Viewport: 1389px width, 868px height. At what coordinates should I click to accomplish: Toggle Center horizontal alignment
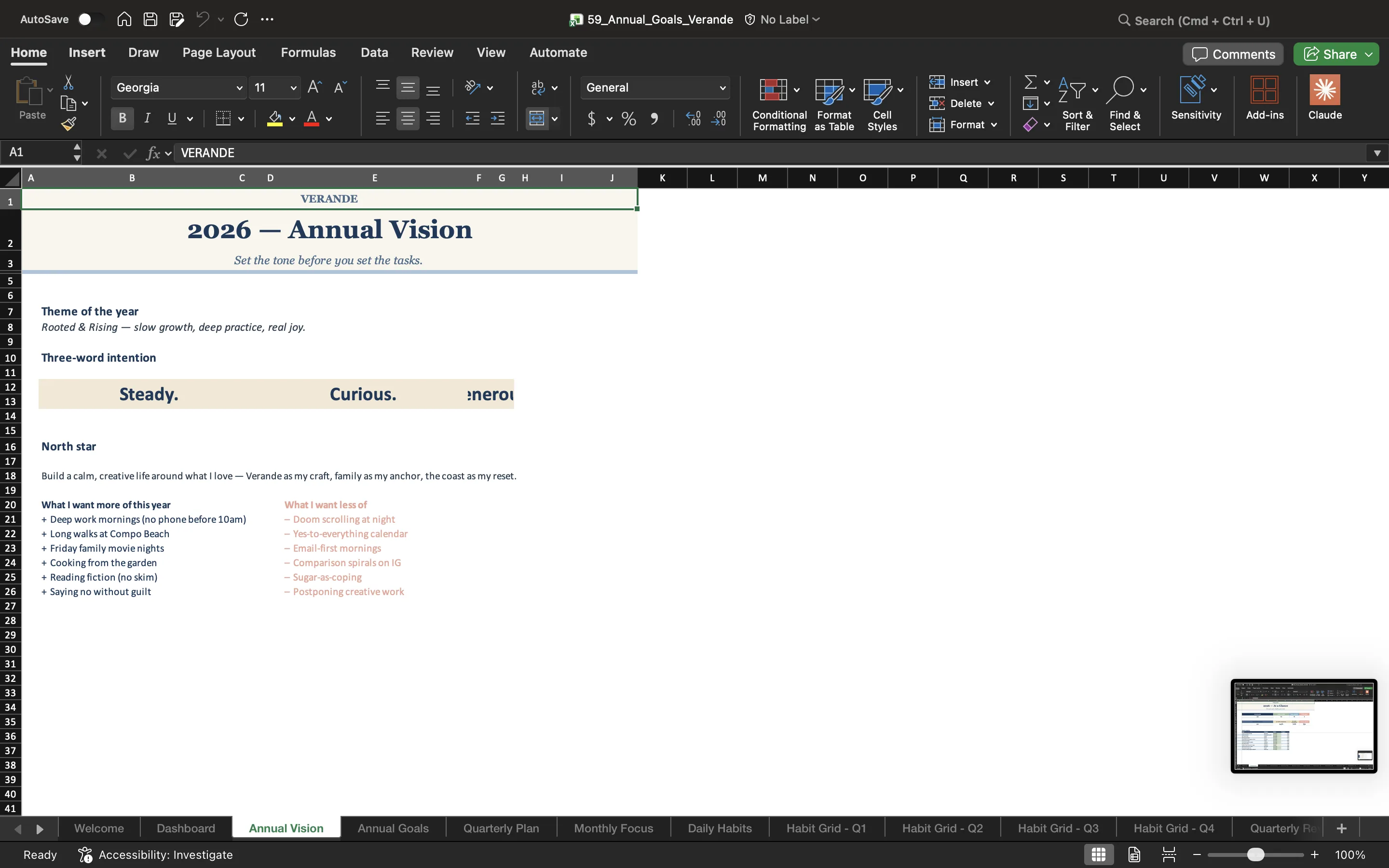(x=408, y=119)
